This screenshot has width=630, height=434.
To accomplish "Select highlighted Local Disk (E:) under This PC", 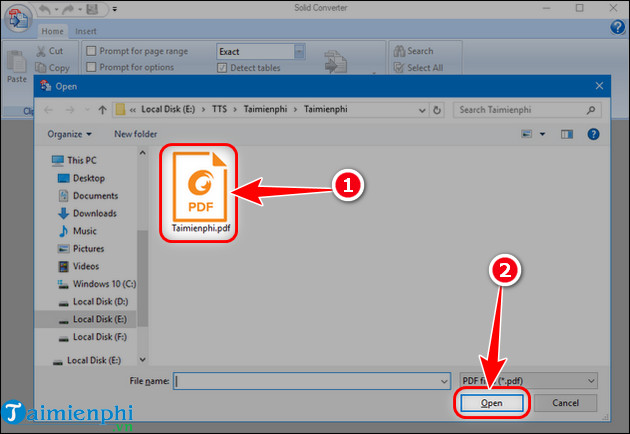I will point(86,319).
